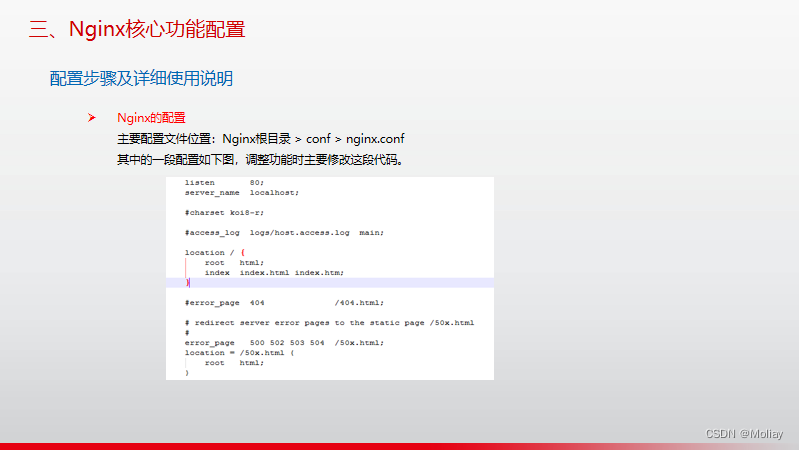The image size is (799, 450).
Task: Click the slide title 'Nginx核心功能配置'
Action: click(x=137, y=29)
